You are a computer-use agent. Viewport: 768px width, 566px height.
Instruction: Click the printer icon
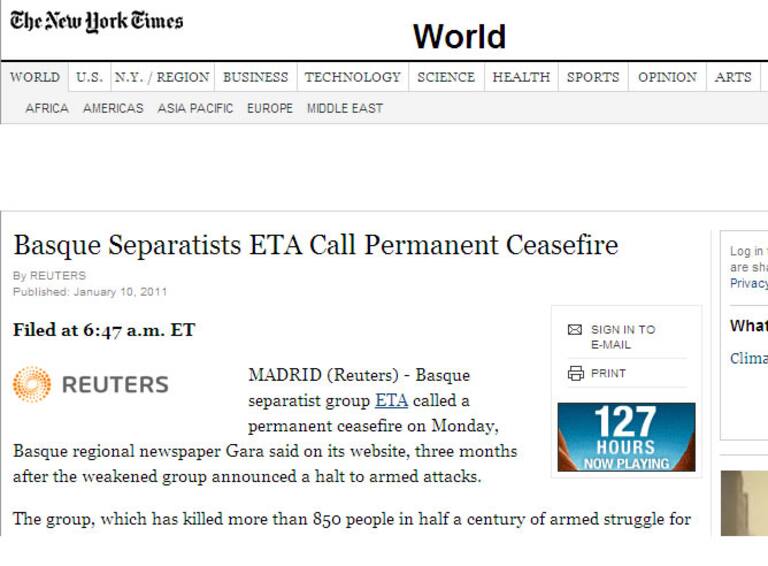pyautogui.click(x=575, y=373)
